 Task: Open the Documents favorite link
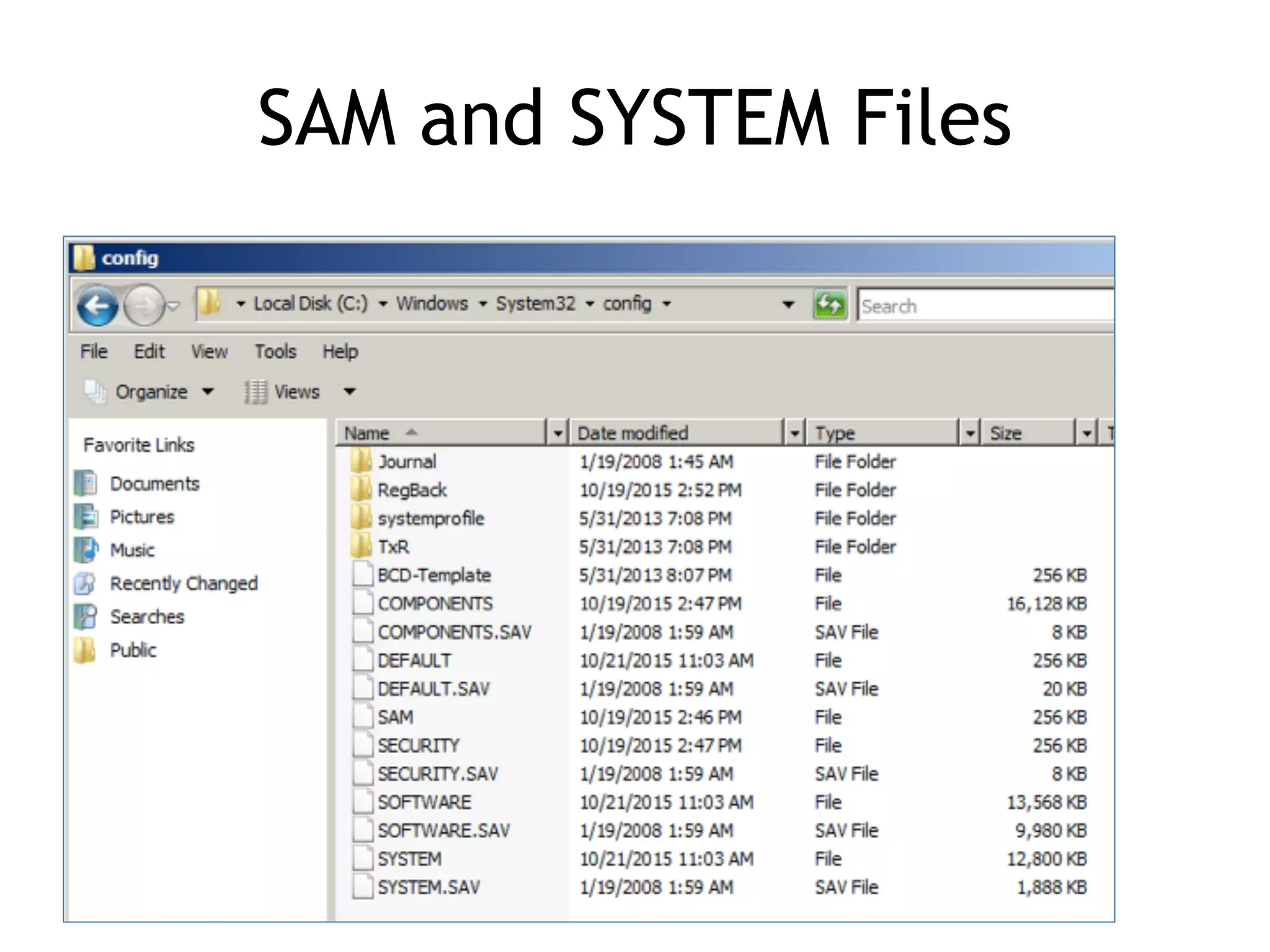pyautogui.click(x=154, y=483)
